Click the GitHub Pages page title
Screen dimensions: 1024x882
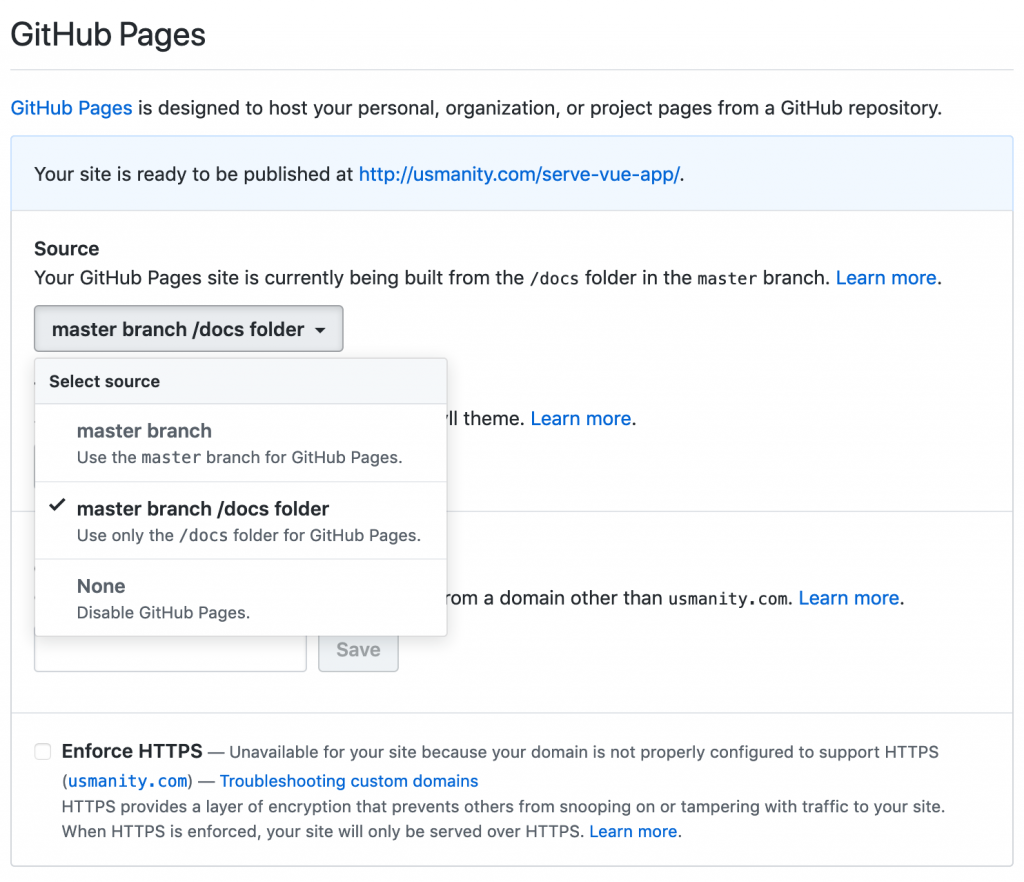tap(108, 35)
